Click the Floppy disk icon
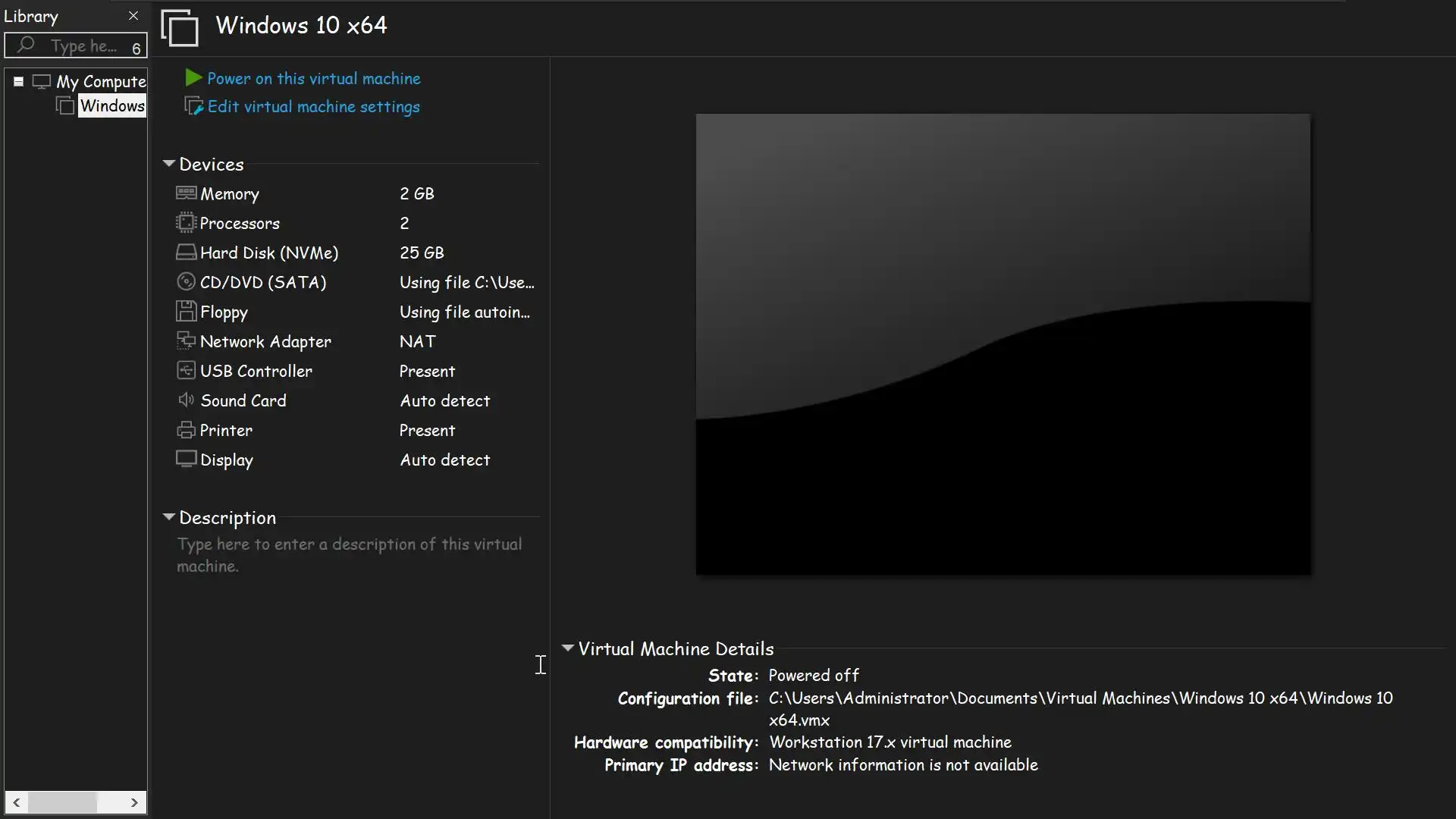Image resolution: width=1456 pixels, height=819 pixels. point(186,312)
